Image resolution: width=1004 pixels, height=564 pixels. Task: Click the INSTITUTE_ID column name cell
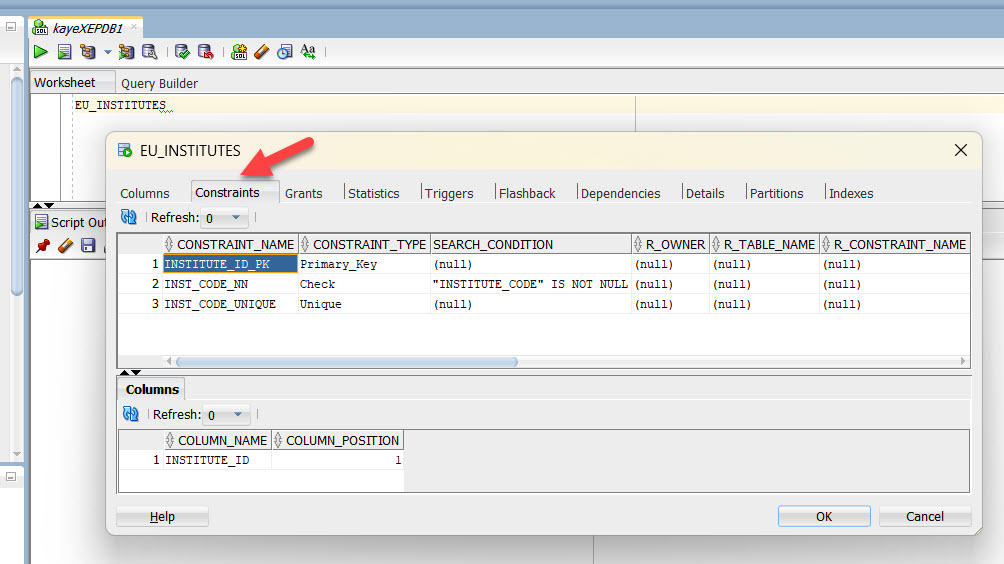point(218,460)
